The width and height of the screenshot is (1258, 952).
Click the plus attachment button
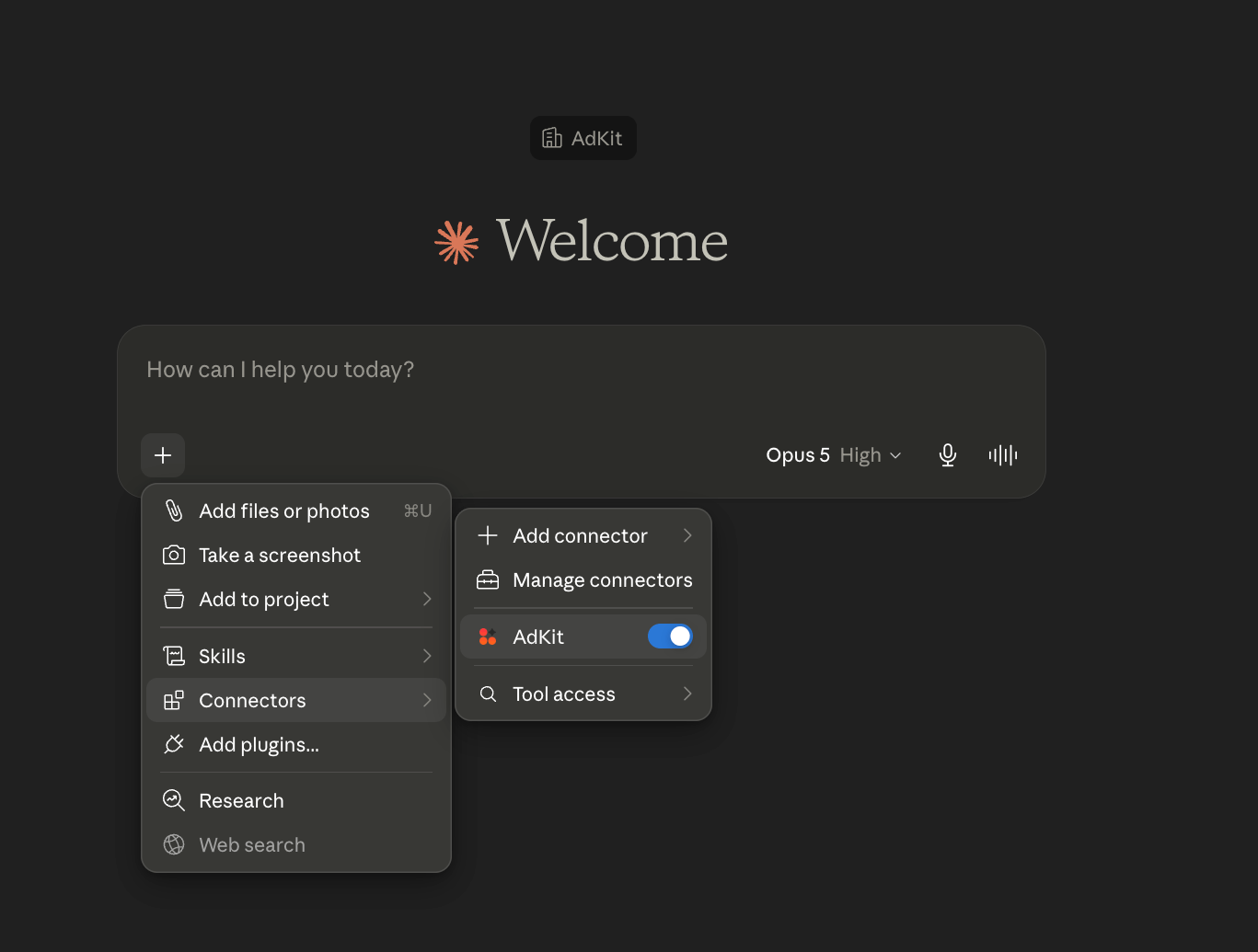coord(163,455)
